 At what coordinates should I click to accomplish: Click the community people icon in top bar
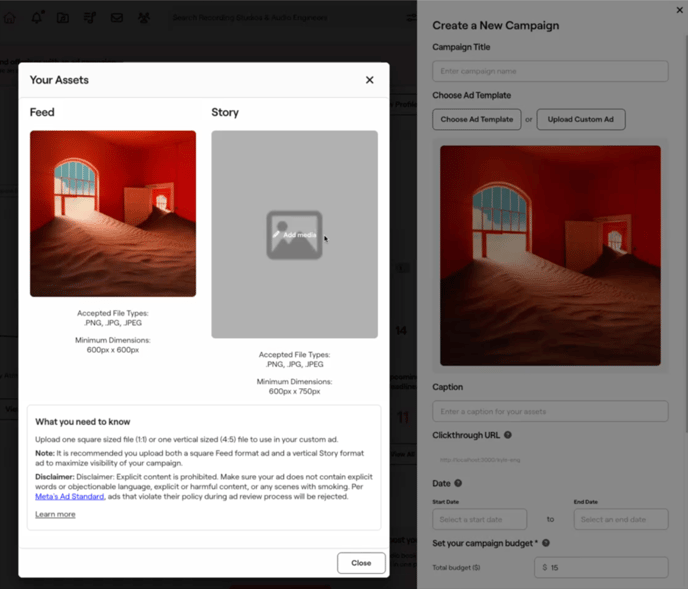[x=144, y=18]
